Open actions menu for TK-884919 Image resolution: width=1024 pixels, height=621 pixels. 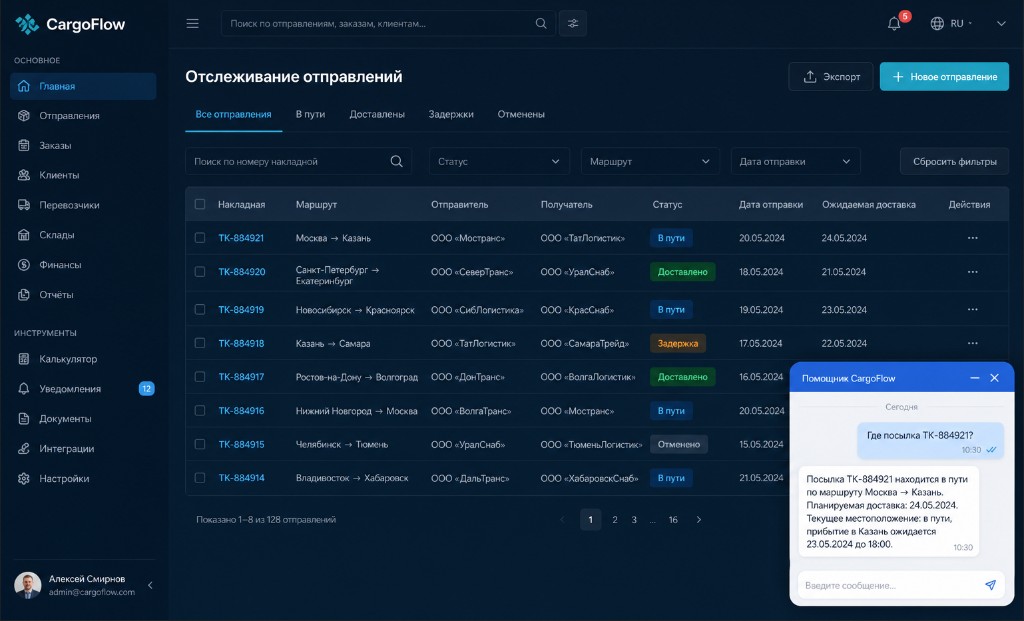pos(972,310)
